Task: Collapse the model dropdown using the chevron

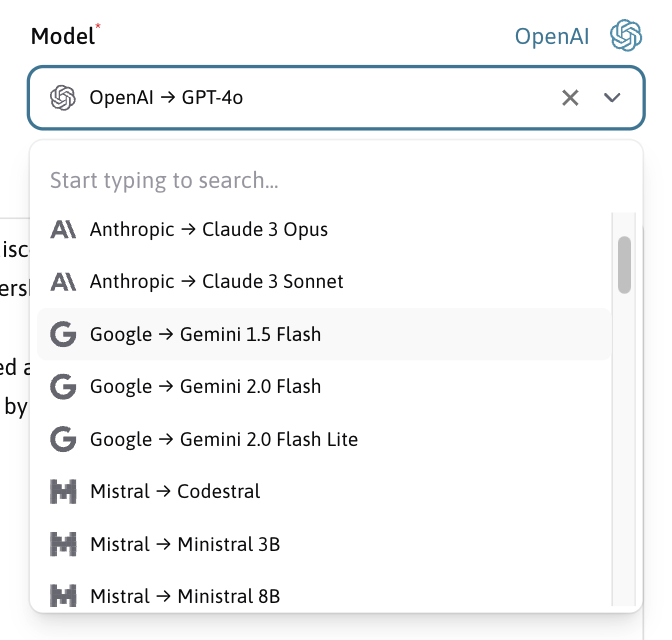Action: coord(612,98)
